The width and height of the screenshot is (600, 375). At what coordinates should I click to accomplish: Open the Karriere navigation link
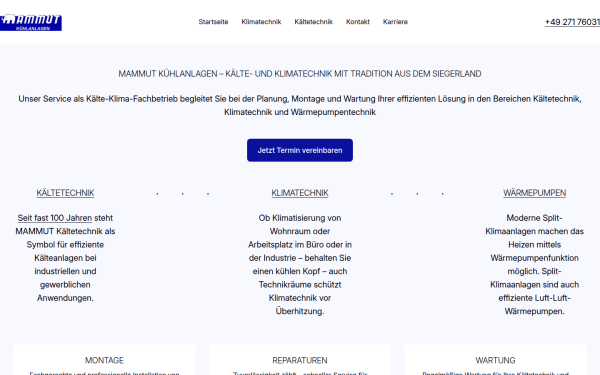pos(395,22)
